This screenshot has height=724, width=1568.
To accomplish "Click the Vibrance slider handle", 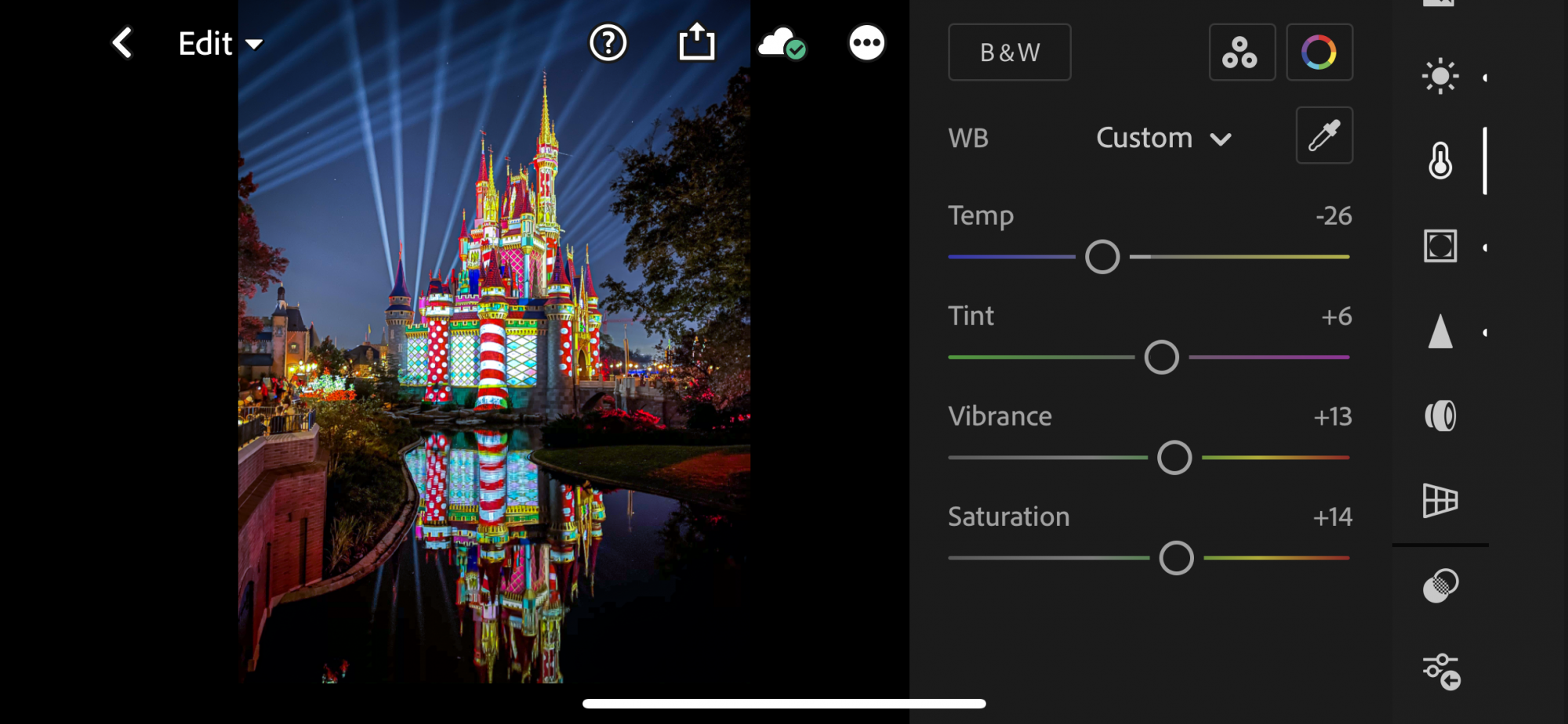I will [x=1174, y=458].
